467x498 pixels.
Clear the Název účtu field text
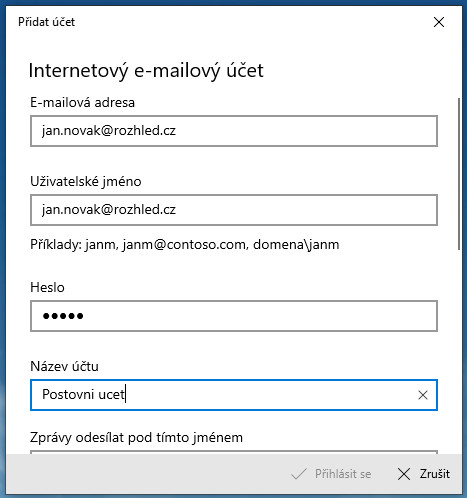(423, 395)
